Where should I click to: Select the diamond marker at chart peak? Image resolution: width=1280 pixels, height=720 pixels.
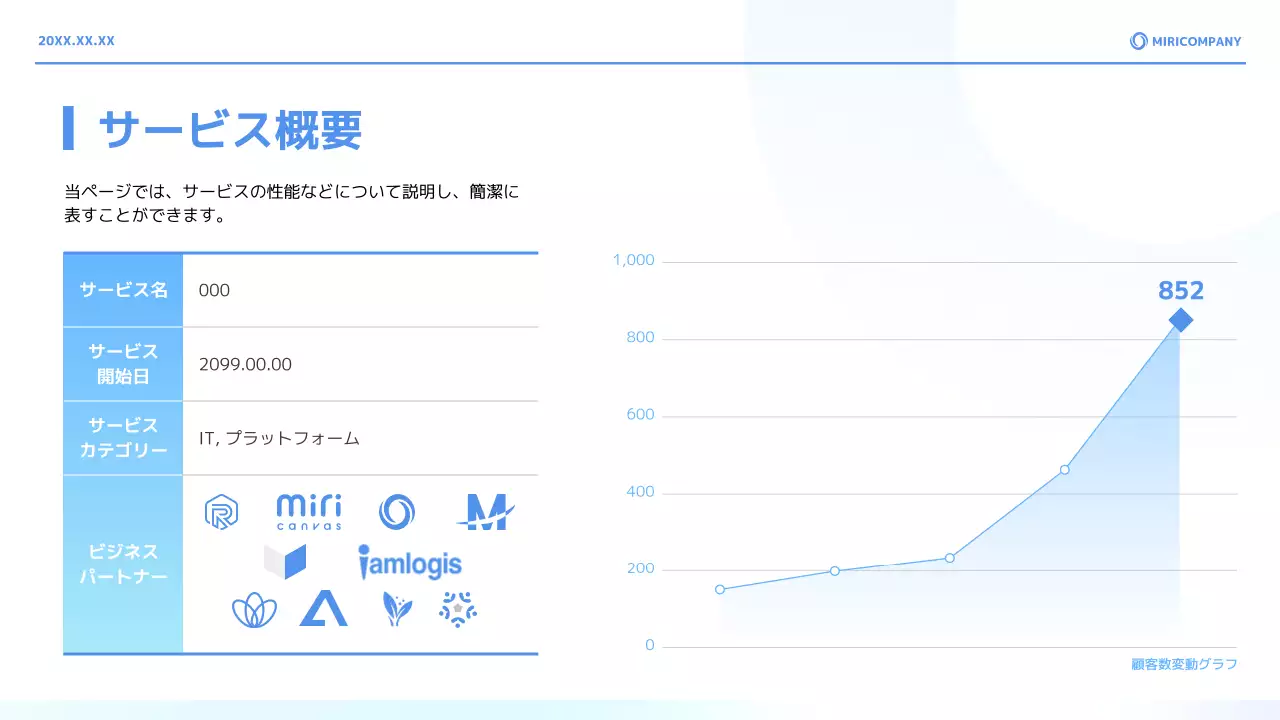(1180, 320)
